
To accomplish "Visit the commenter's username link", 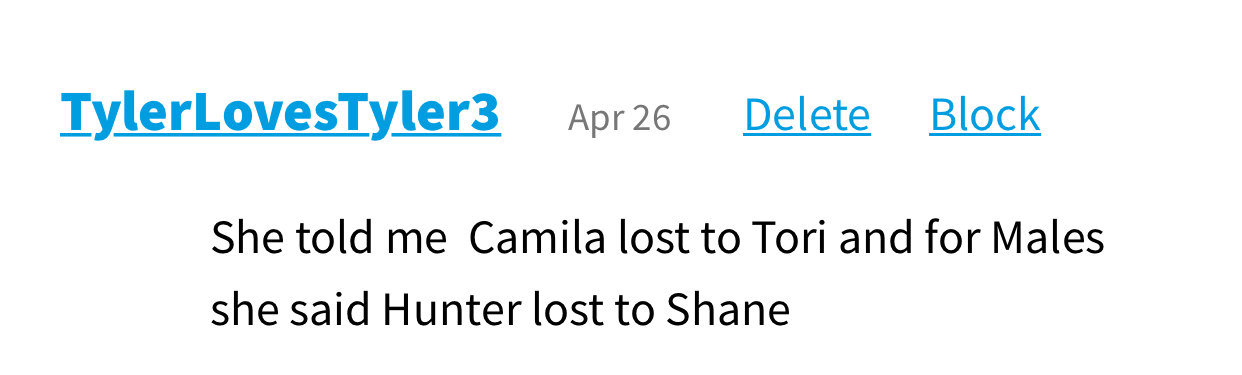I will pos(280,114).
